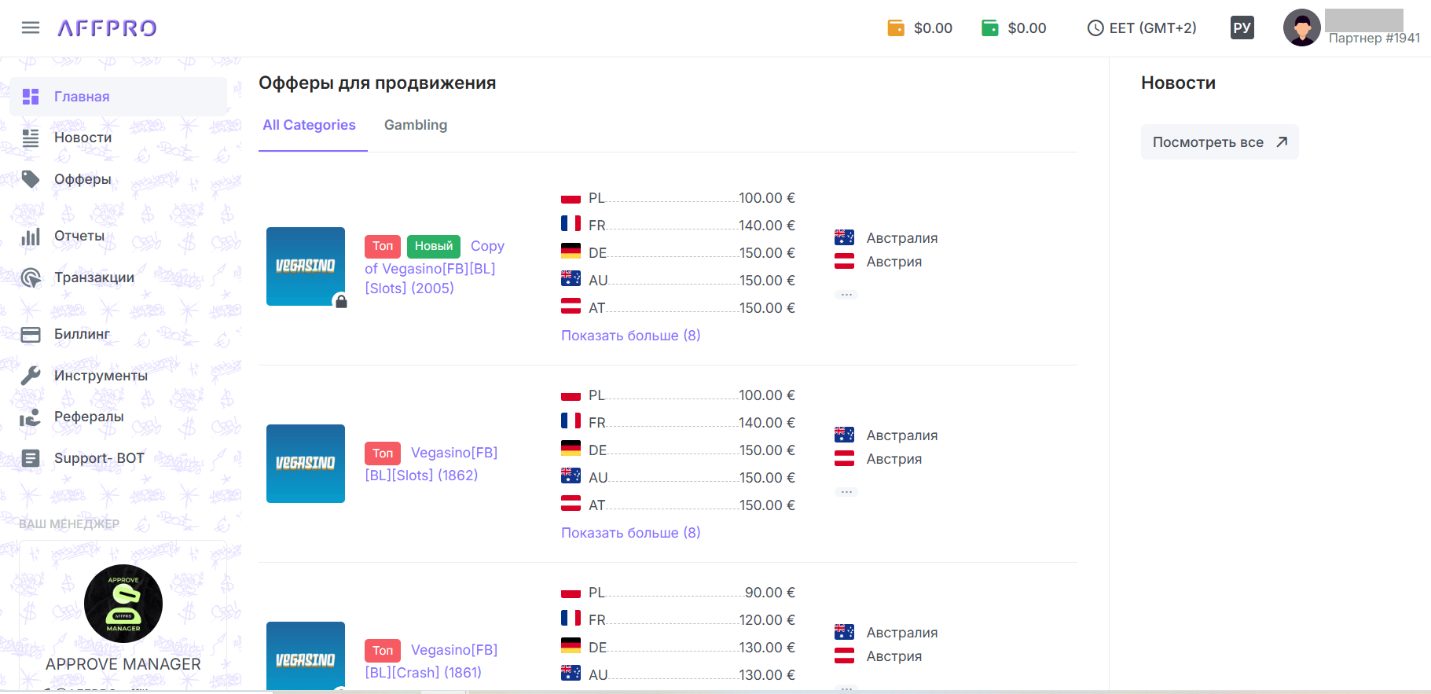Click the green wallet balance icon
The image size is (1431, 694).
(990, 28)
